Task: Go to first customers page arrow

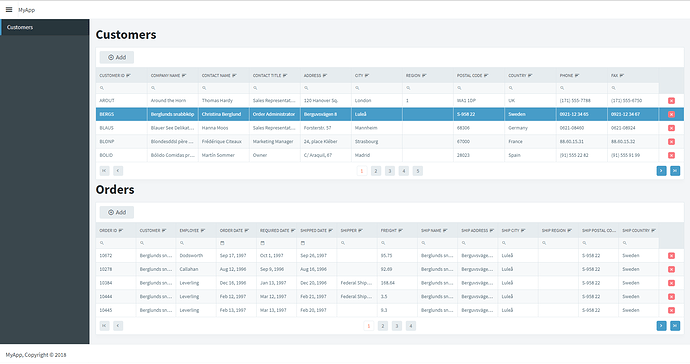Action: 104,171
